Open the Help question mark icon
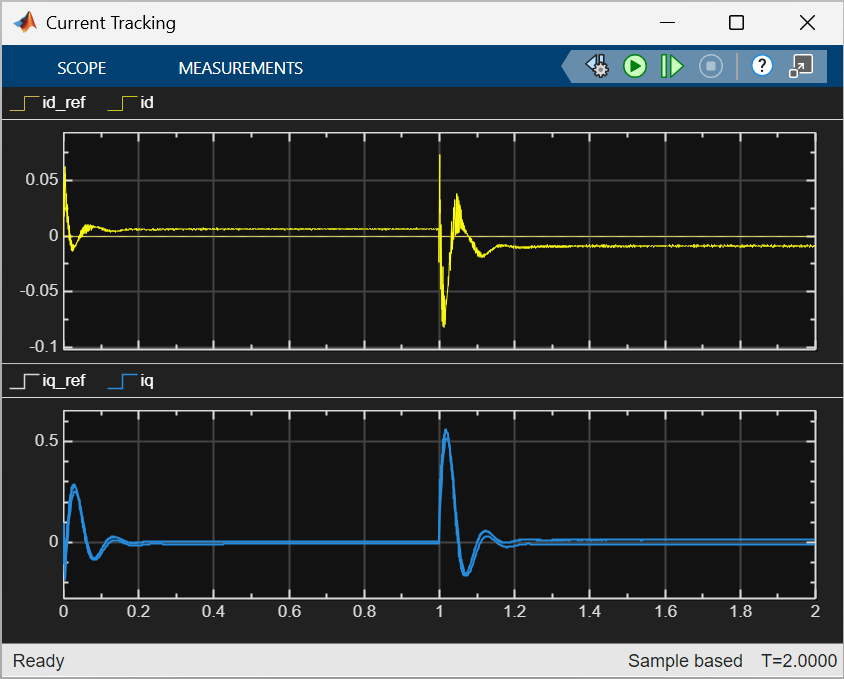This screenshot has height=679, width=844. (762, 67)
